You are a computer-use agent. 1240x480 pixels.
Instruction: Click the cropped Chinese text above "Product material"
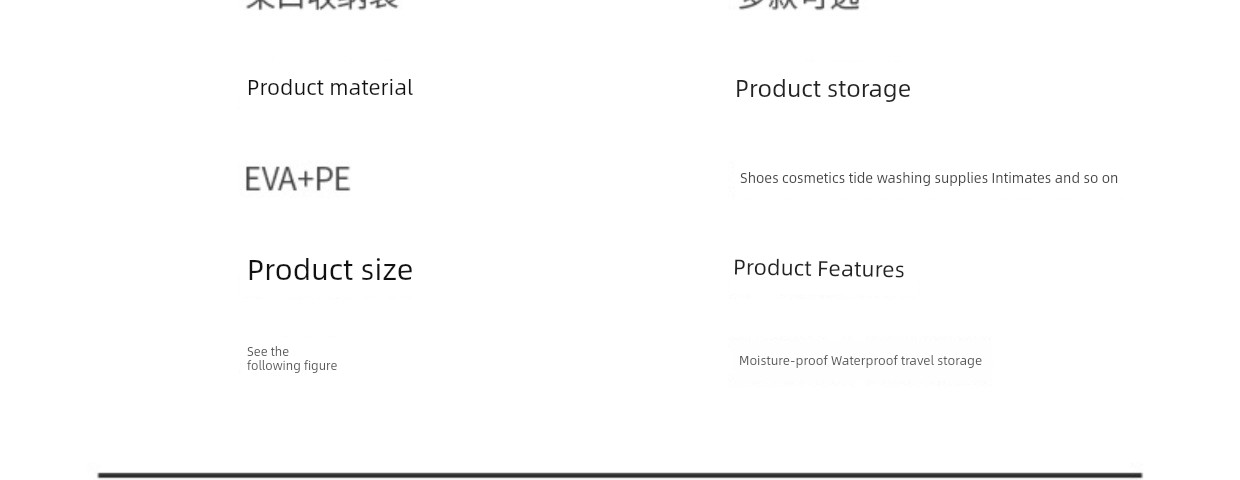(x=322, y=4)
